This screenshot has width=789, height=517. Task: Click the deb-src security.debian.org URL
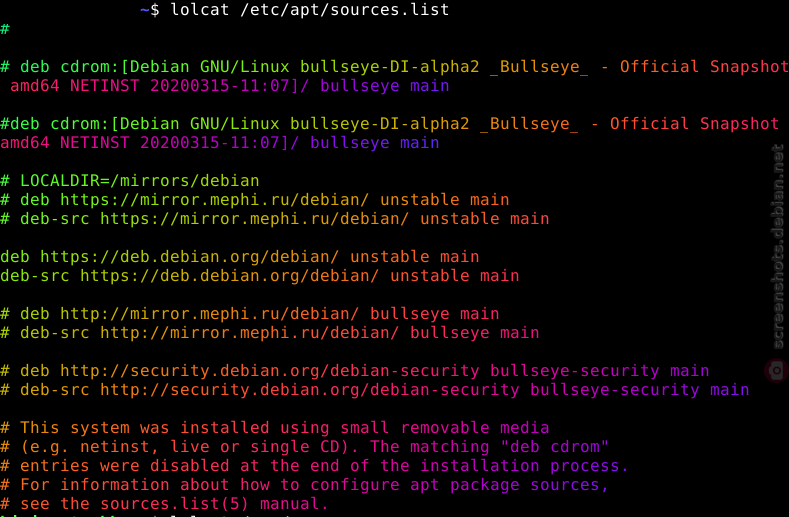pos(309,390)
